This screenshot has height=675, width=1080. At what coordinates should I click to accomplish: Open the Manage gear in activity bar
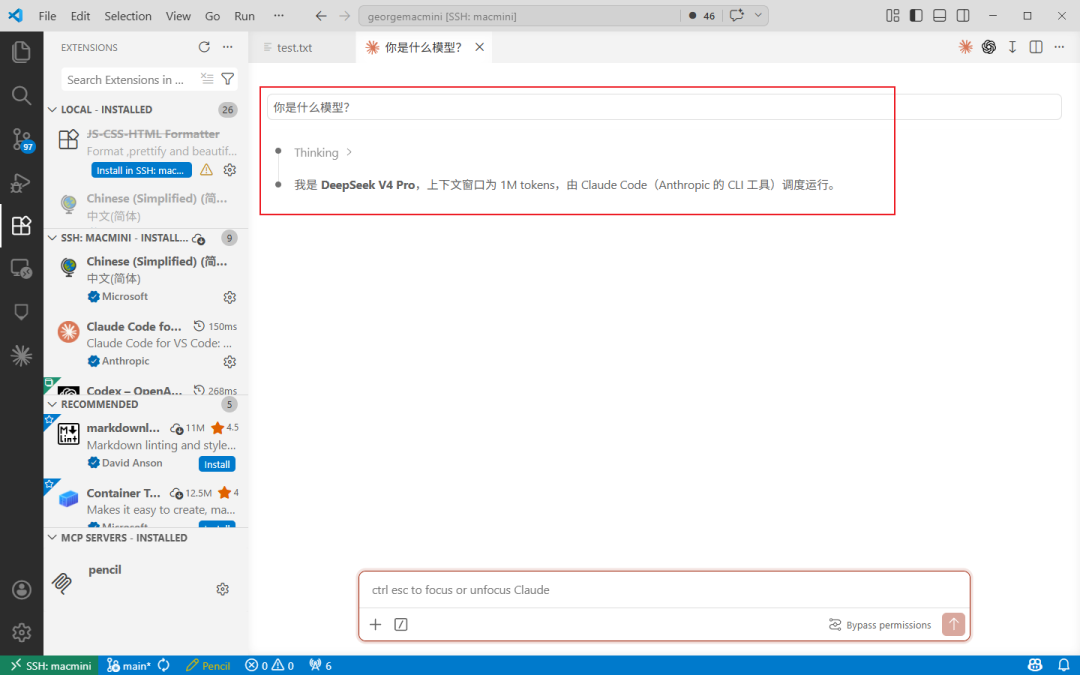pos(21,632)
